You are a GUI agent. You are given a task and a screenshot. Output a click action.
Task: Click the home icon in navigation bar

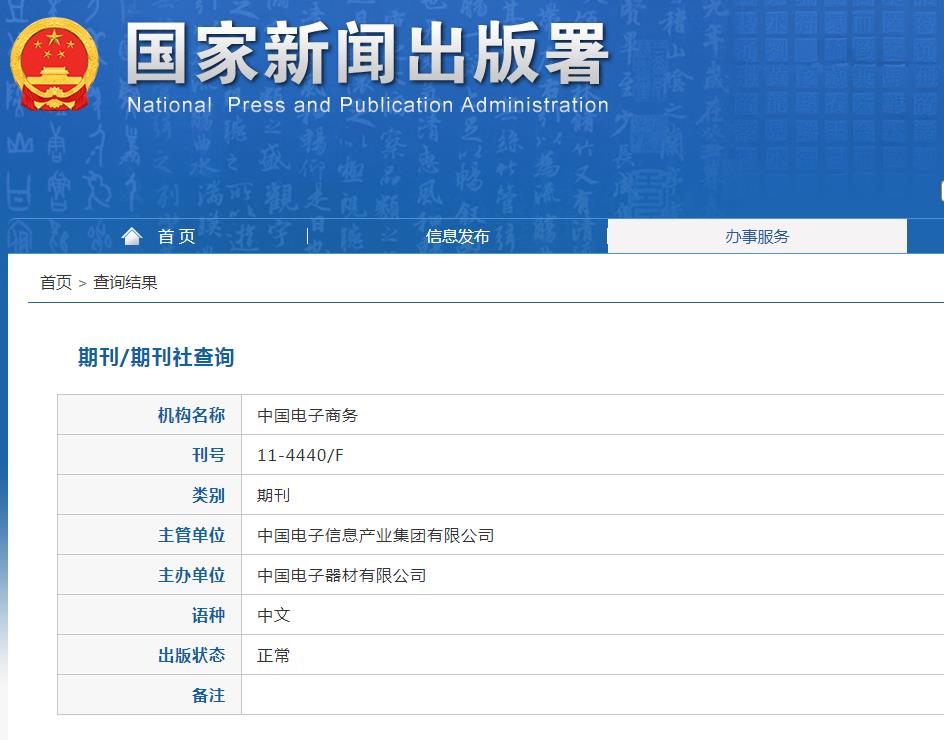132,236
